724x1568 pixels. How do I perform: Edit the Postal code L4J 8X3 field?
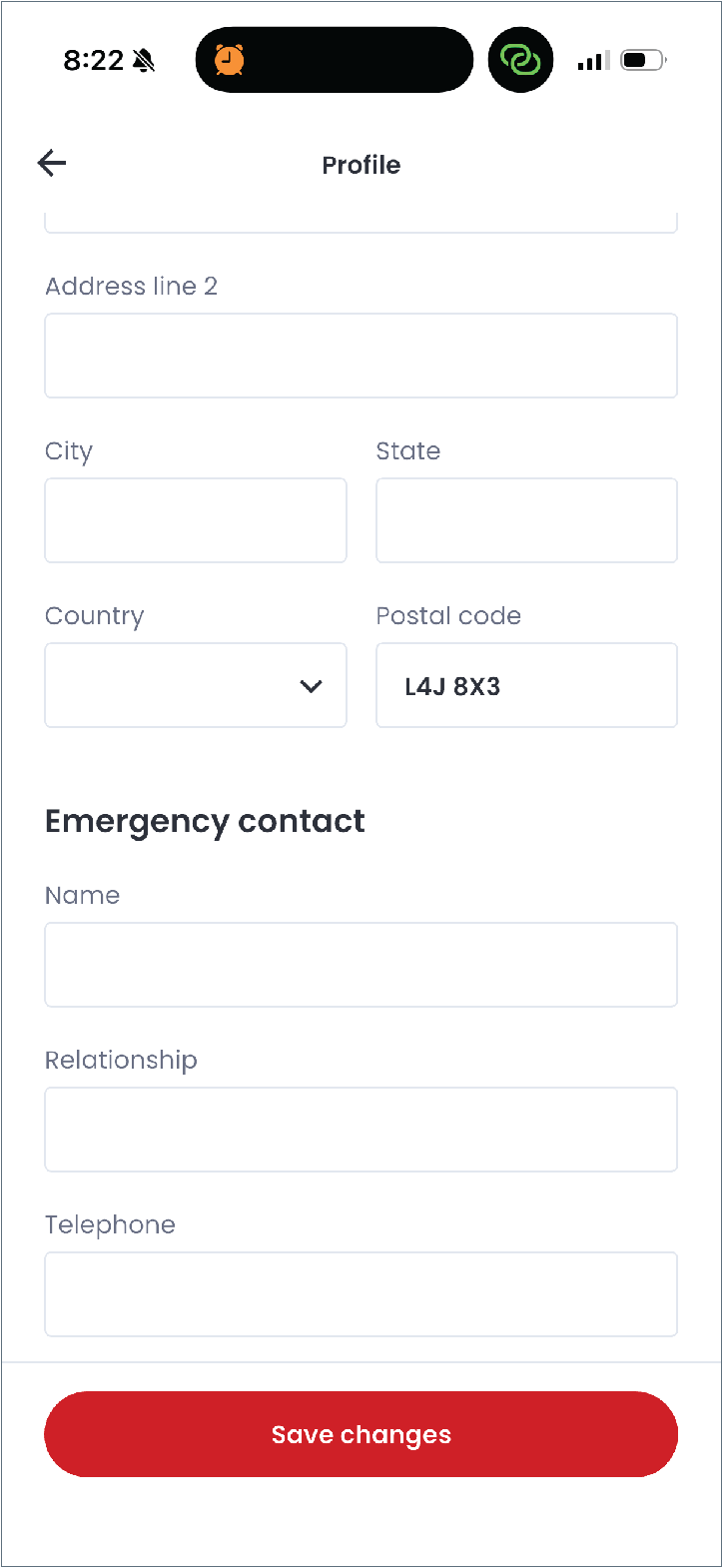click(527, 685)
